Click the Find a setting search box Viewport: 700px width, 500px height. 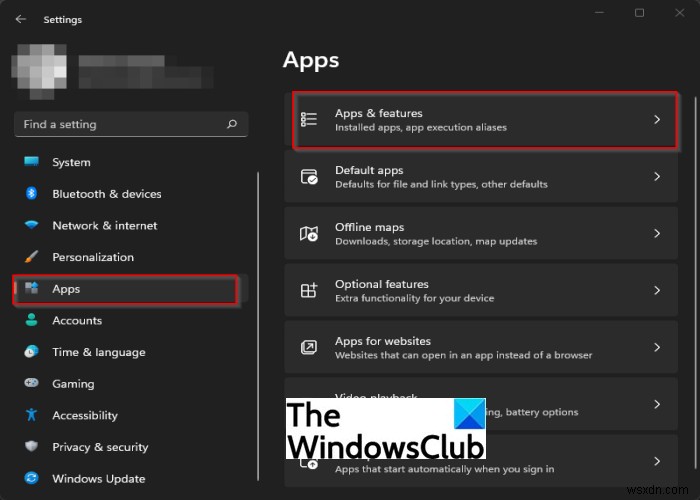(x=120, y=125)
